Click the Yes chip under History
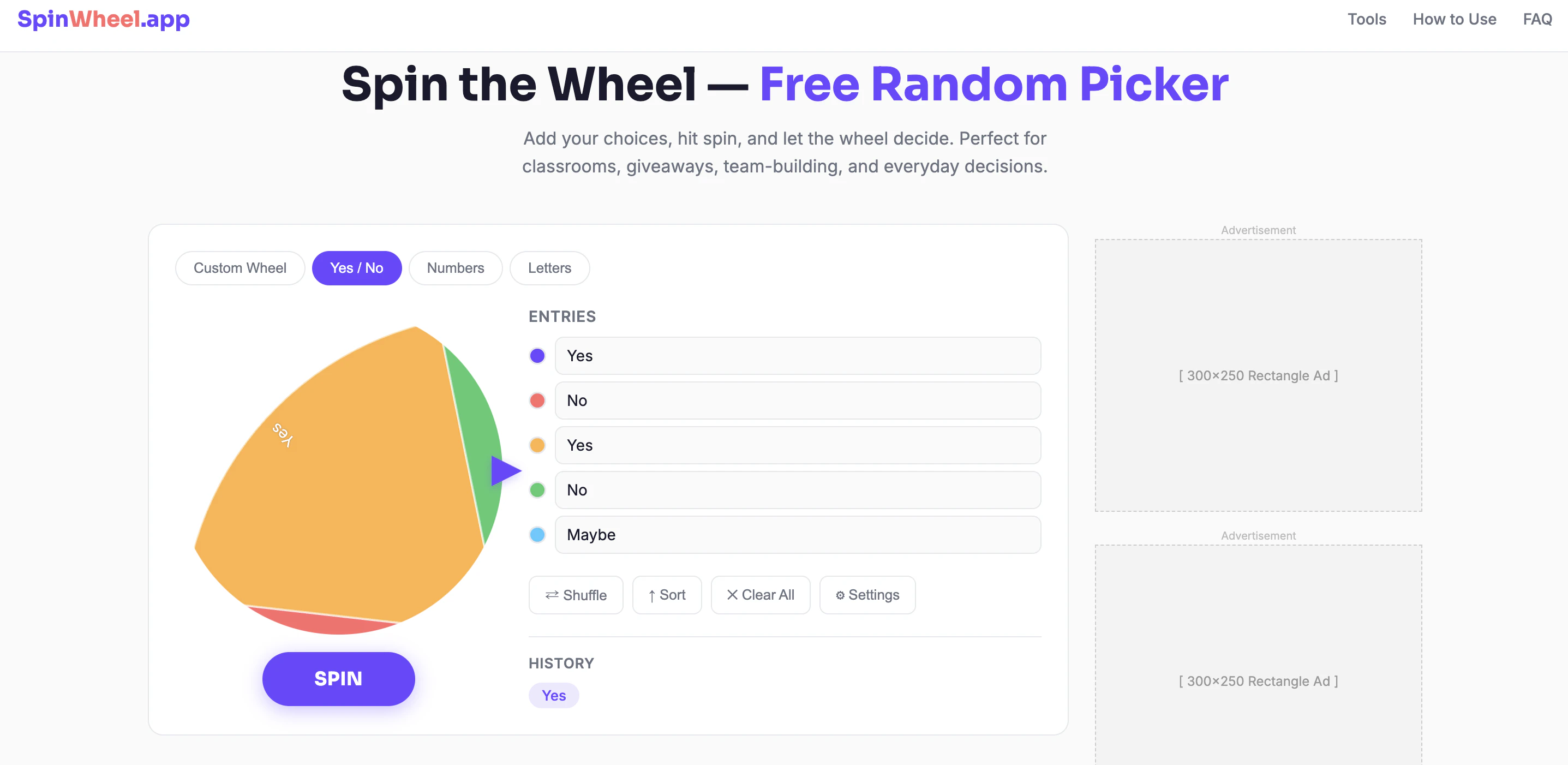Screen dimensions: 1568x765 pos(553,695)
